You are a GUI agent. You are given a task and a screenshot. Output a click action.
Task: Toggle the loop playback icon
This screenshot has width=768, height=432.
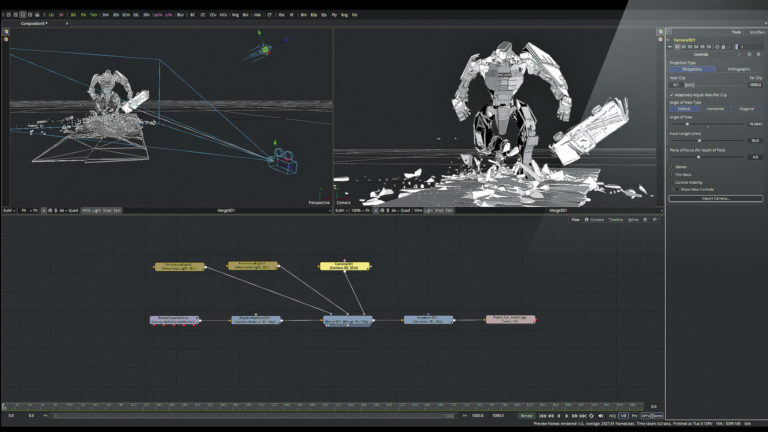tap(591, 416)
